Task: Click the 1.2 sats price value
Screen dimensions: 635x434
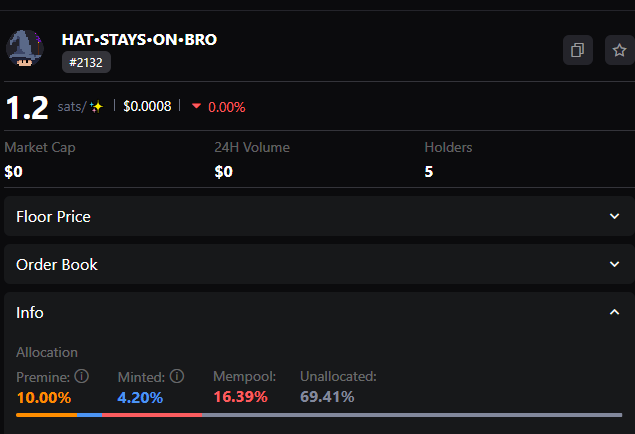Action: pos(27,108)
